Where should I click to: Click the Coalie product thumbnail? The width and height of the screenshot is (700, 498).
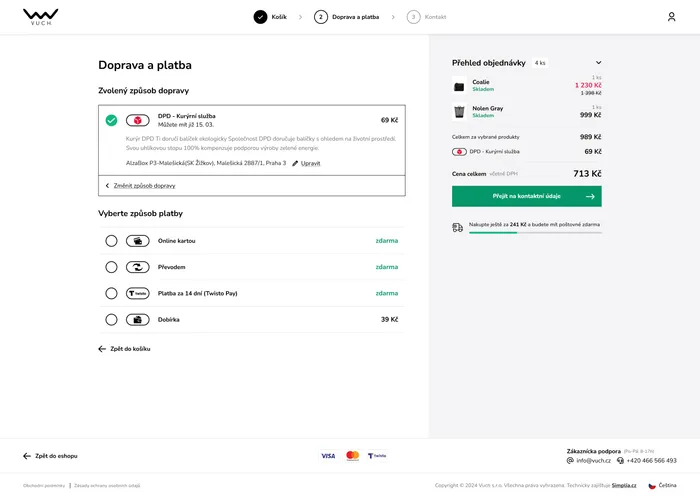point(459,86)
